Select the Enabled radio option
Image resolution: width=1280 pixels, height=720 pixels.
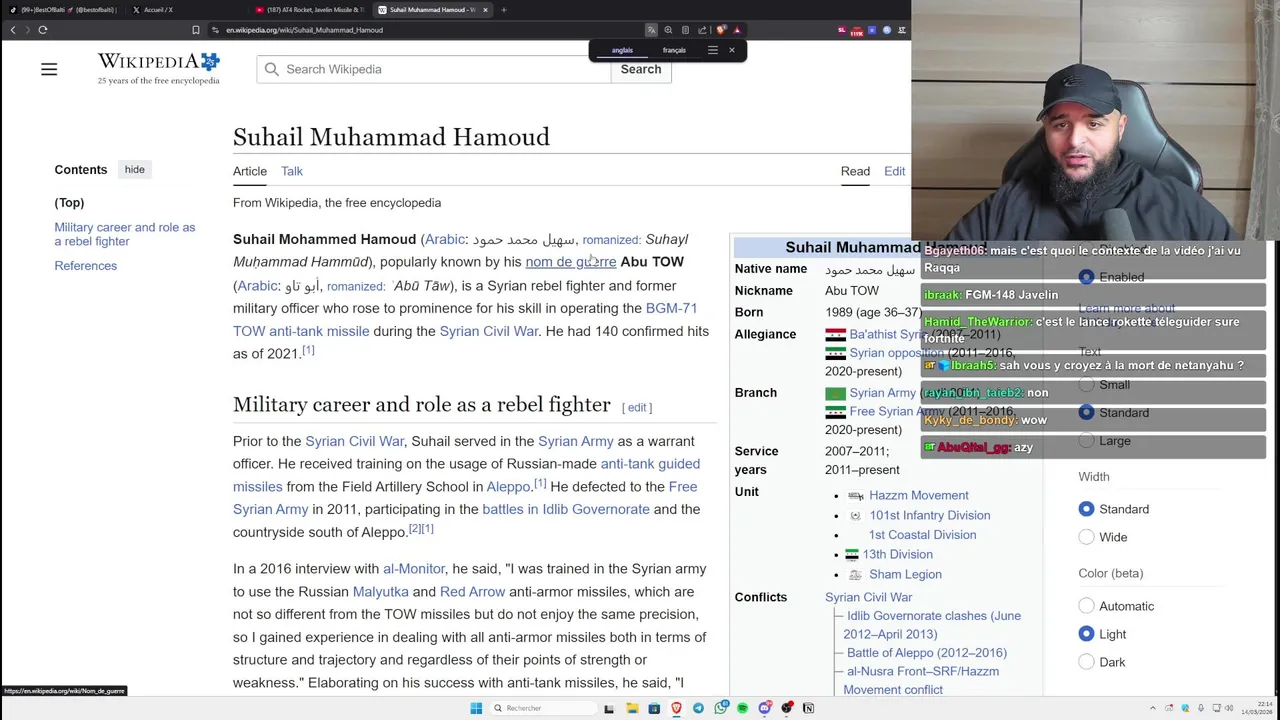pos(1086,277)
